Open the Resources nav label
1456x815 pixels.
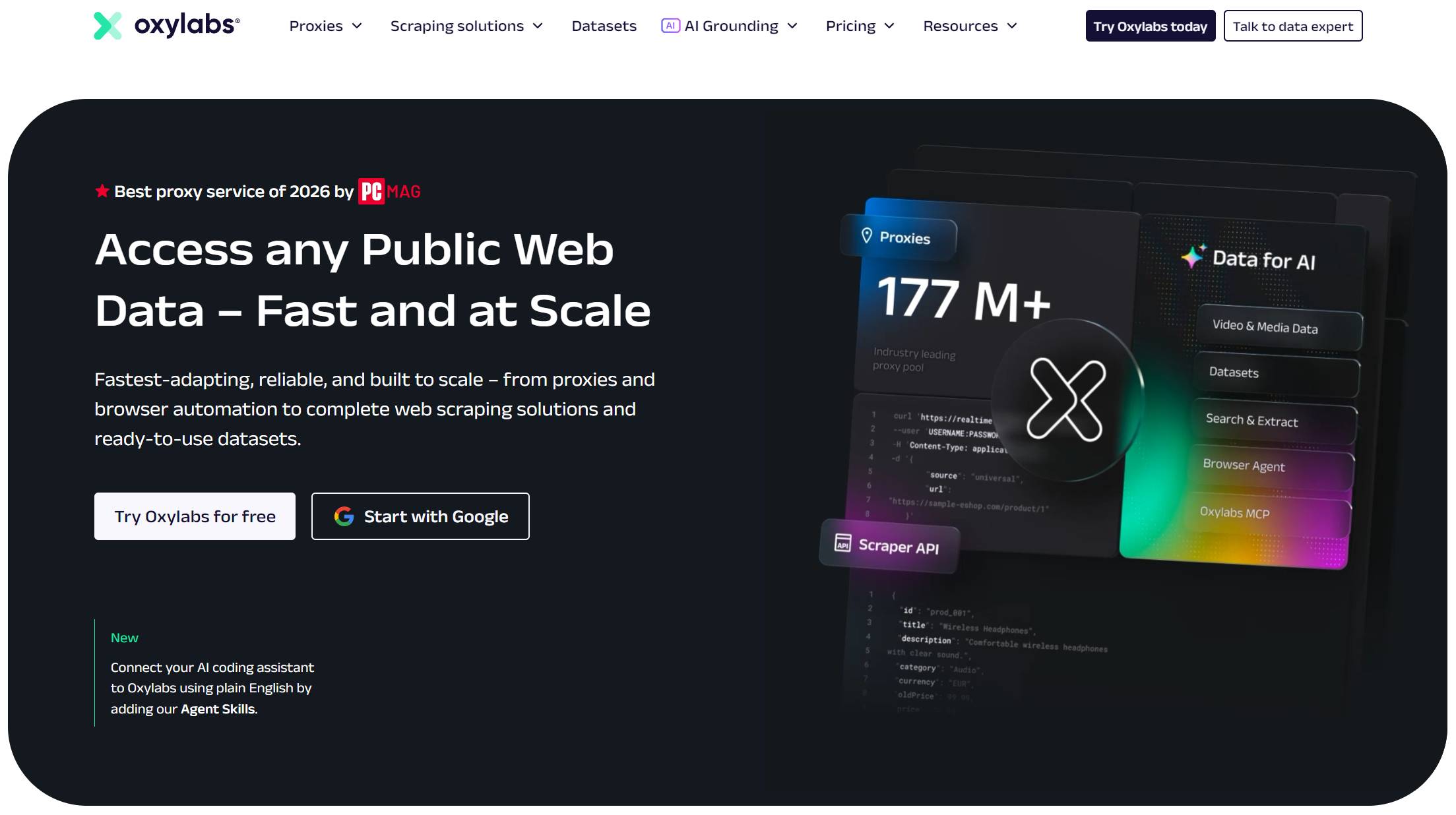(960, 26)
